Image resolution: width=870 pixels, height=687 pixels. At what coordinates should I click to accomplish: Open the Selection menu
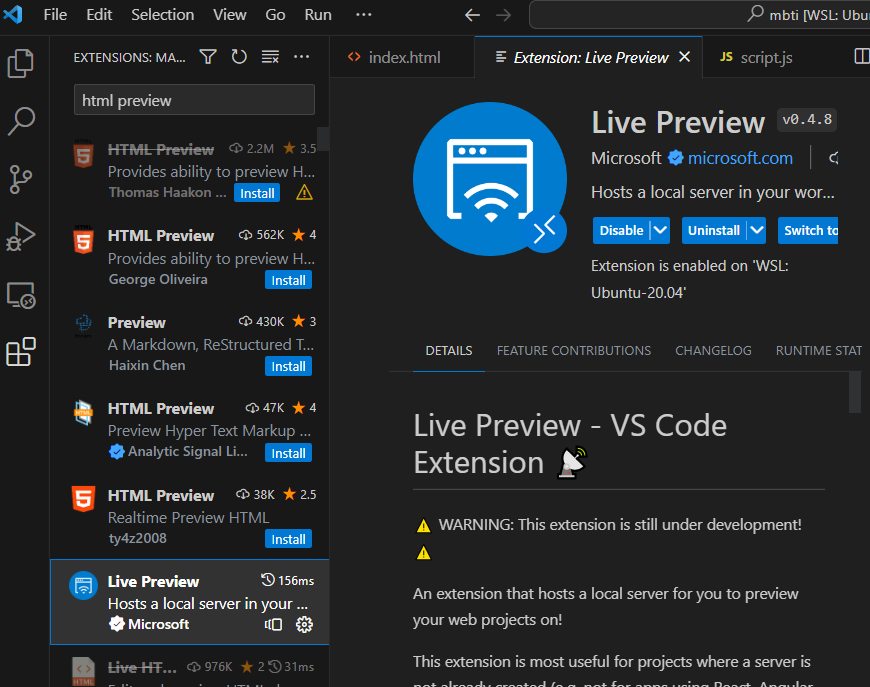pos(163,14)
